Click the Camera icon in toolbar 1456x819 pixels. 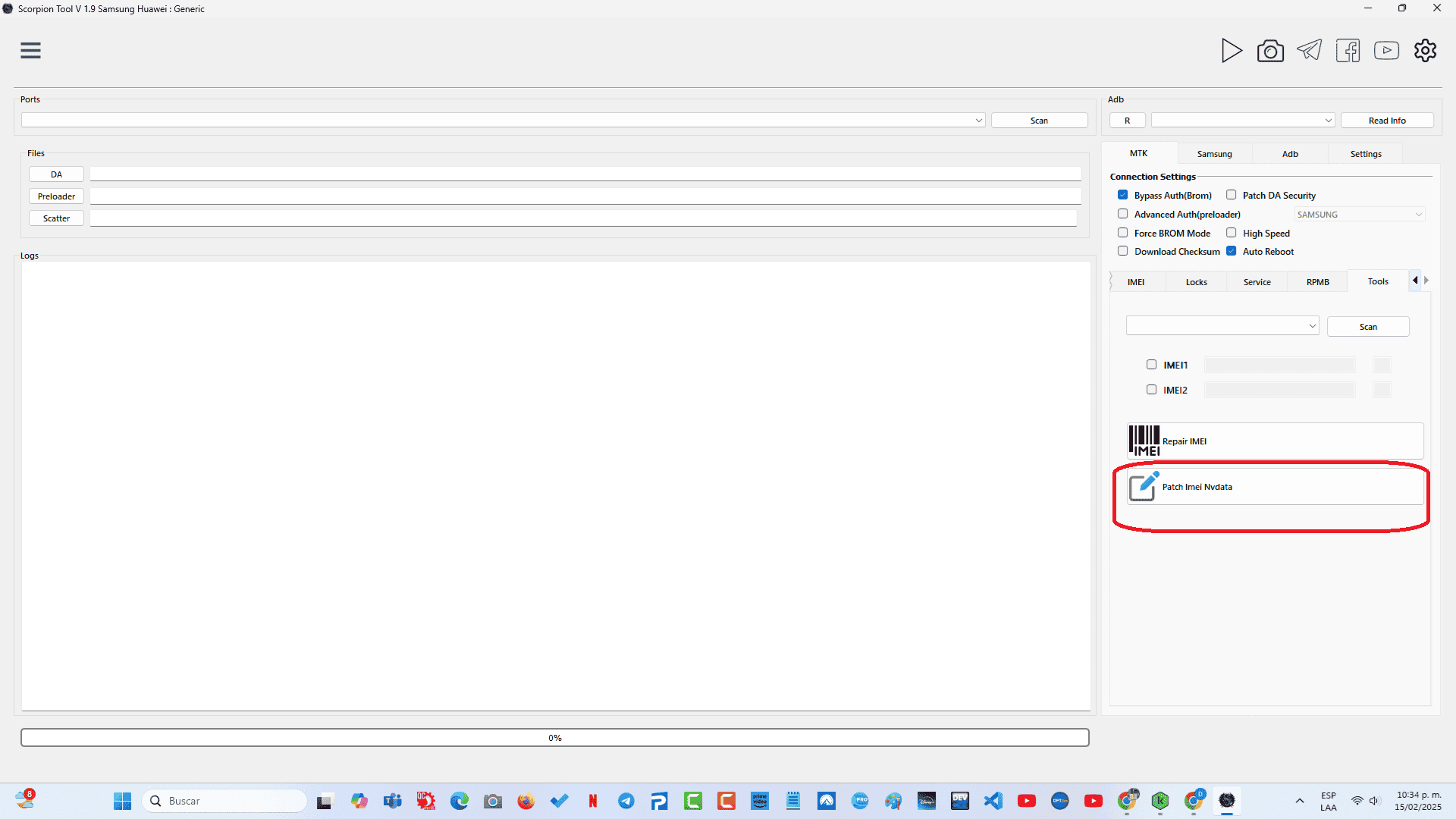coord(1271,50)
